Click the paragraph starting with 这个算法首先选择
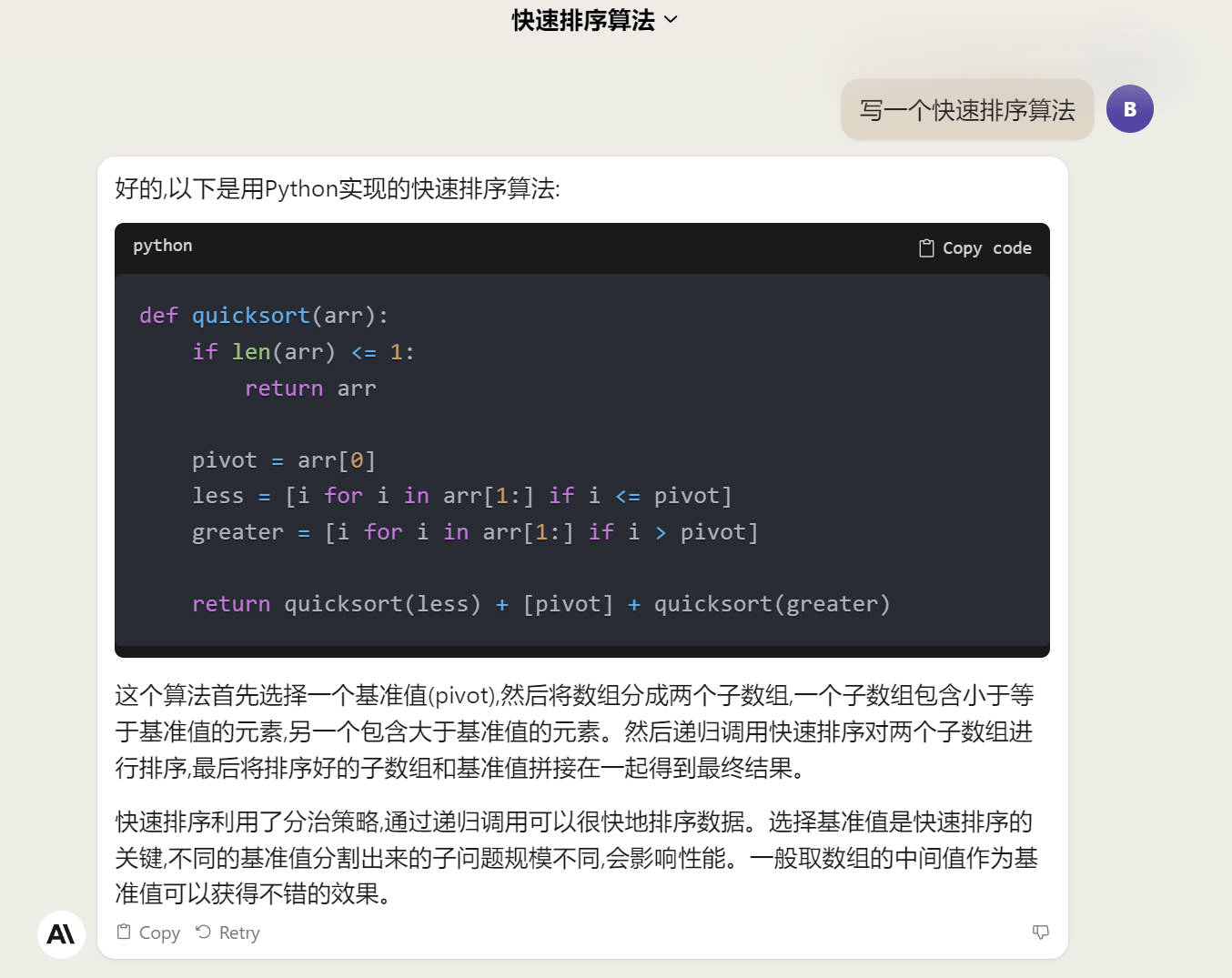 pos(574,731)
